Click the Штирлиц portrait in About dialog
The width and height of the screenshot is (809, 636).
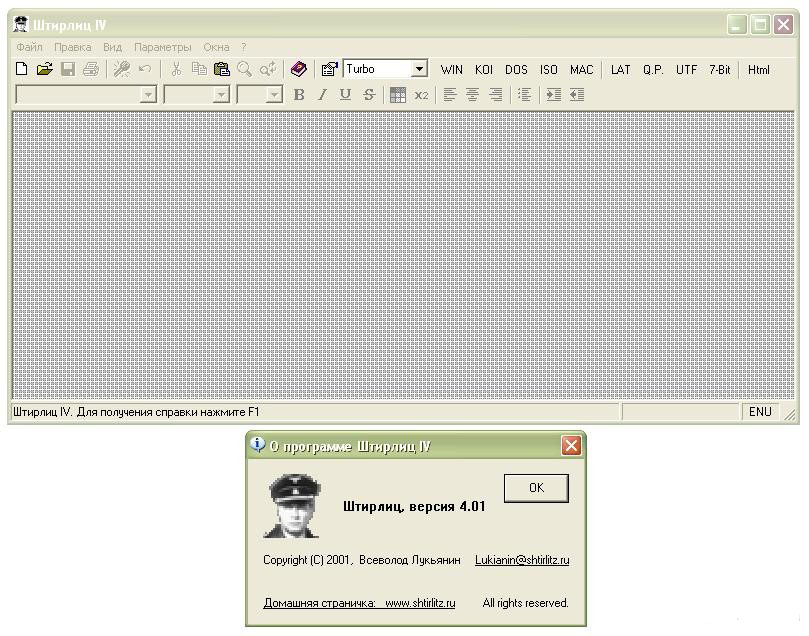click(293, 506)
